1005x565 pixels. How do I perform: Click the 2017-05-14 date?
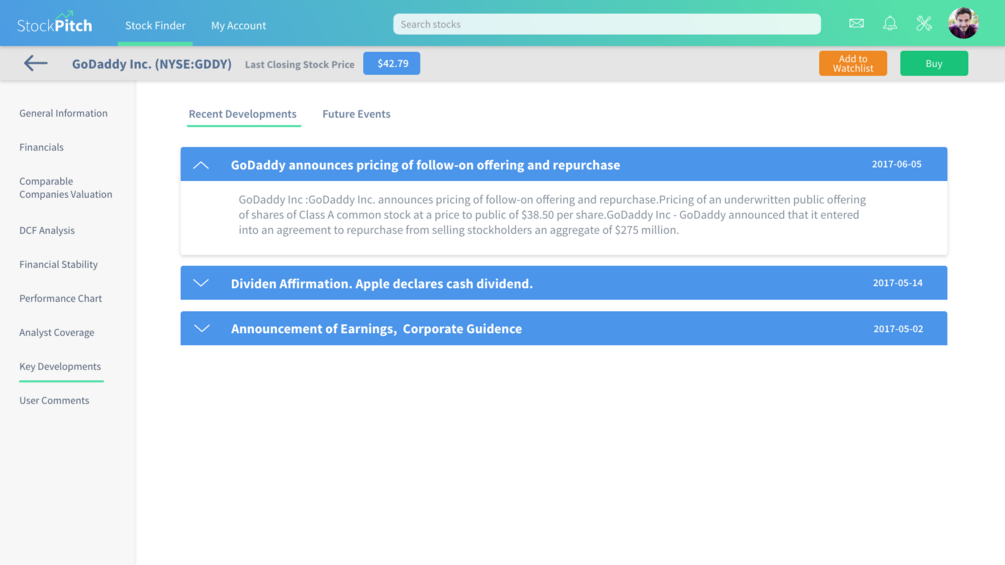pyautogui.click(x=897, y=282)
